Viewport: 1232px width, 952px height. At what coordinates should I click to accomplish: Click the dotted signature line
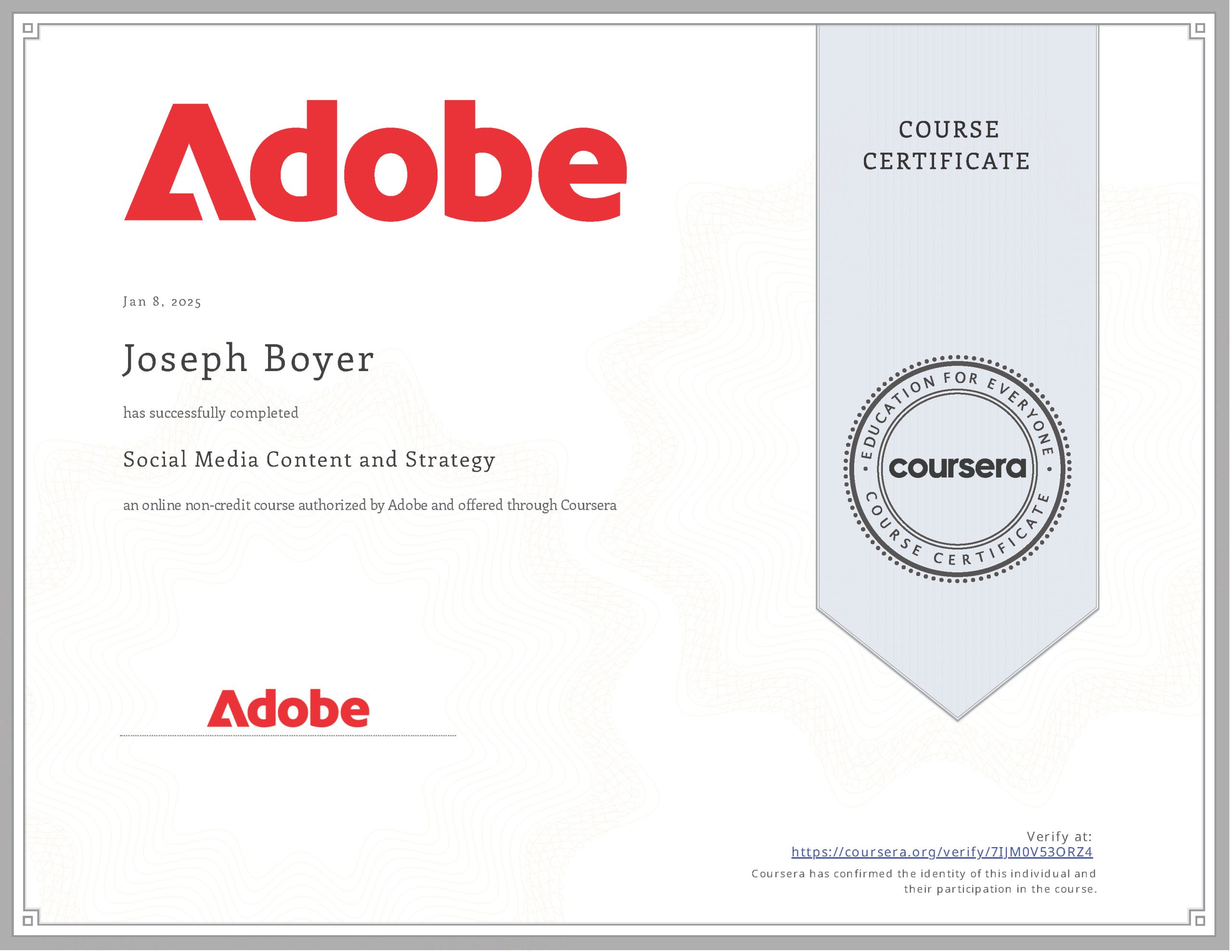coord(288,736)
